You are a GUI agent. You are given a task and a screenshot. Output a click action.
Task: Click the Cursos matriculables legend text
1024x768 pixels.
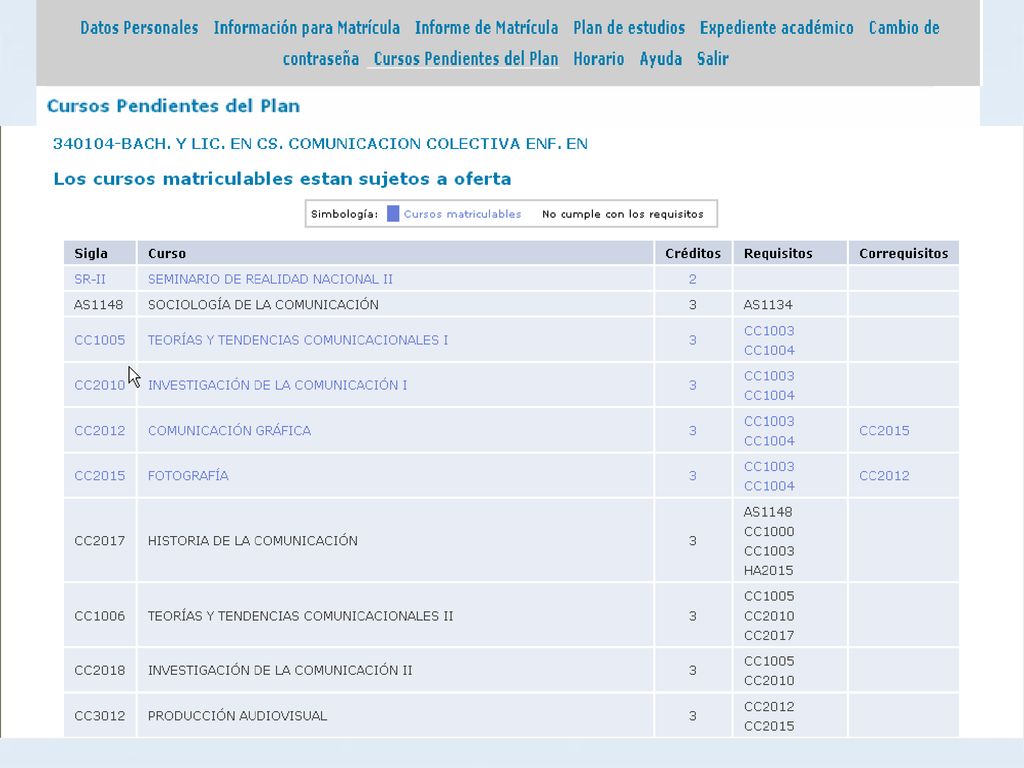point(462,214)
